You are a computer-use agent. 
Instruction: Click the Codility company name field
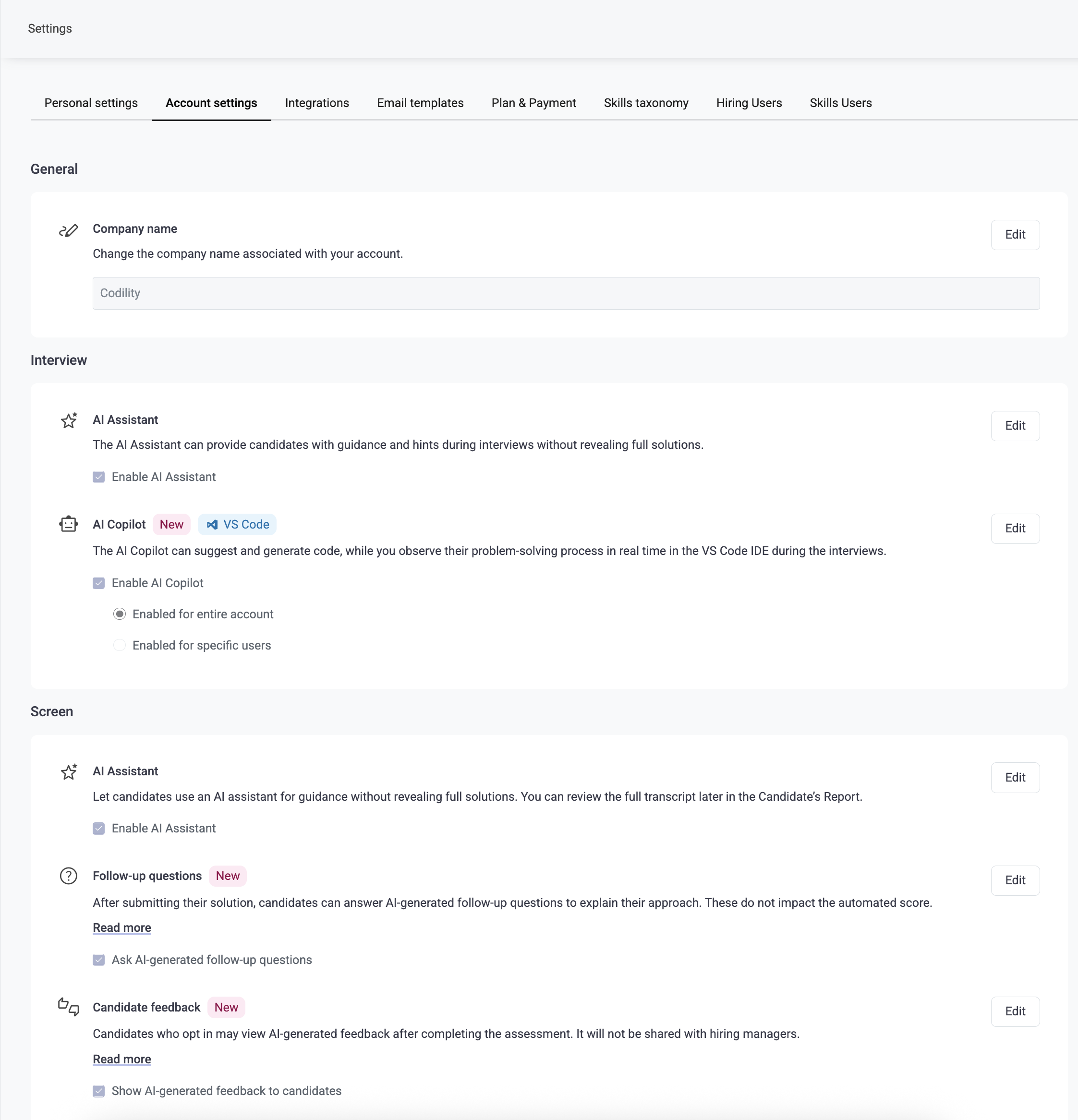pos(566,293)
